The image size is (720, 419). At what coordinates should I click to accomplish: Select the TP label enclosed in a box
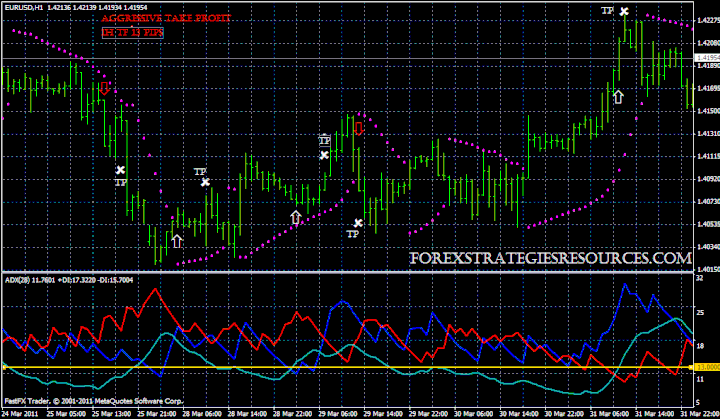[x=325, y=140]
